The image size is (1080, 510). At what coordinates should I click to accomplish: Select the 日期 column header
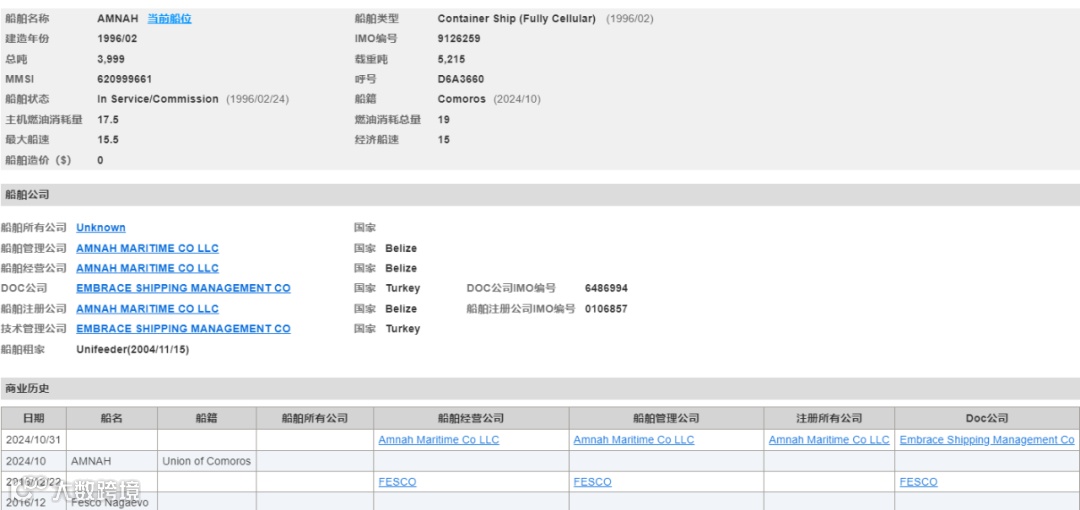[34, 418]
